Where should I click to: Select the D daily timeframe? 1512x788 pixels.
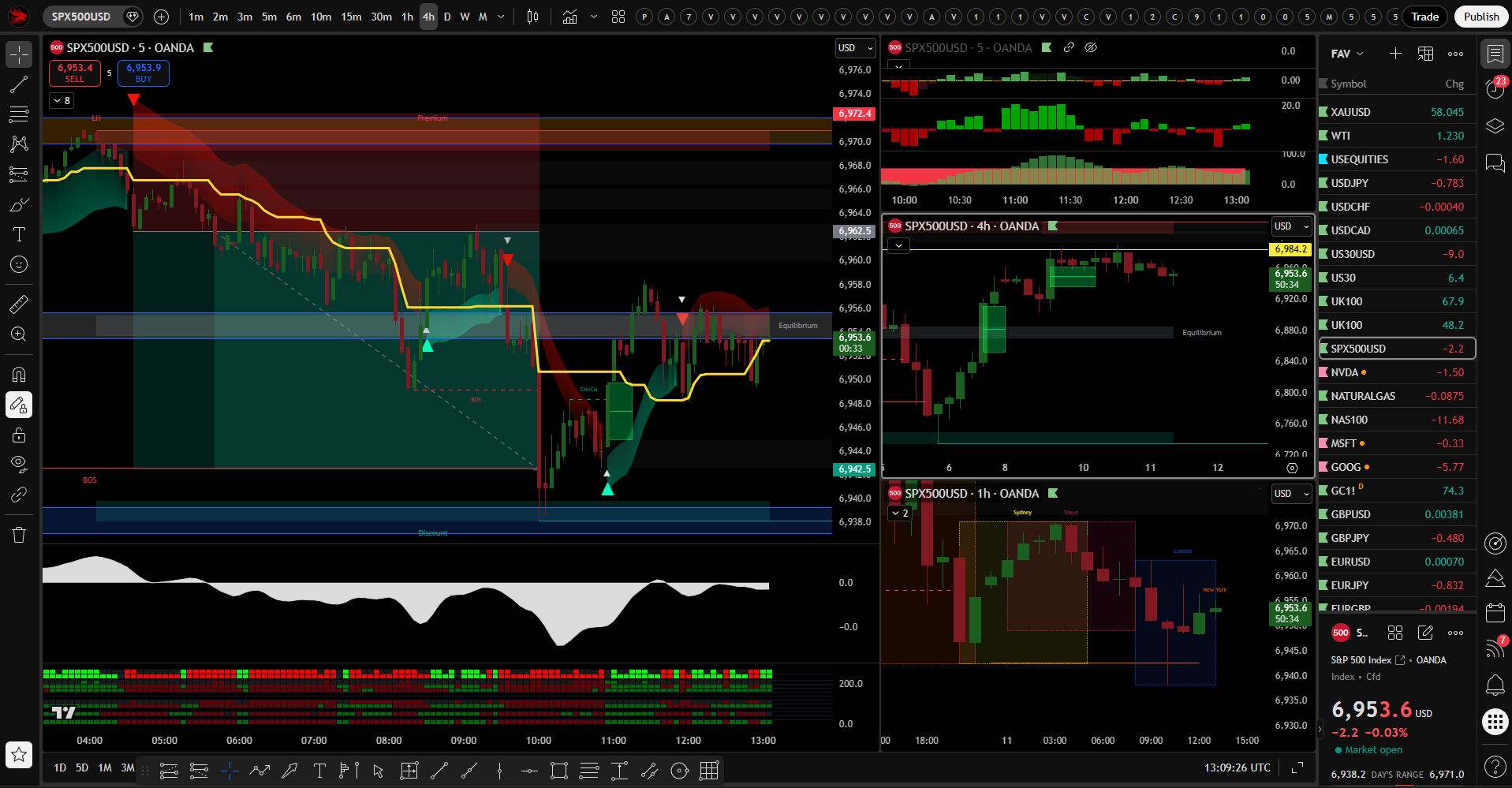coord(447,17)
